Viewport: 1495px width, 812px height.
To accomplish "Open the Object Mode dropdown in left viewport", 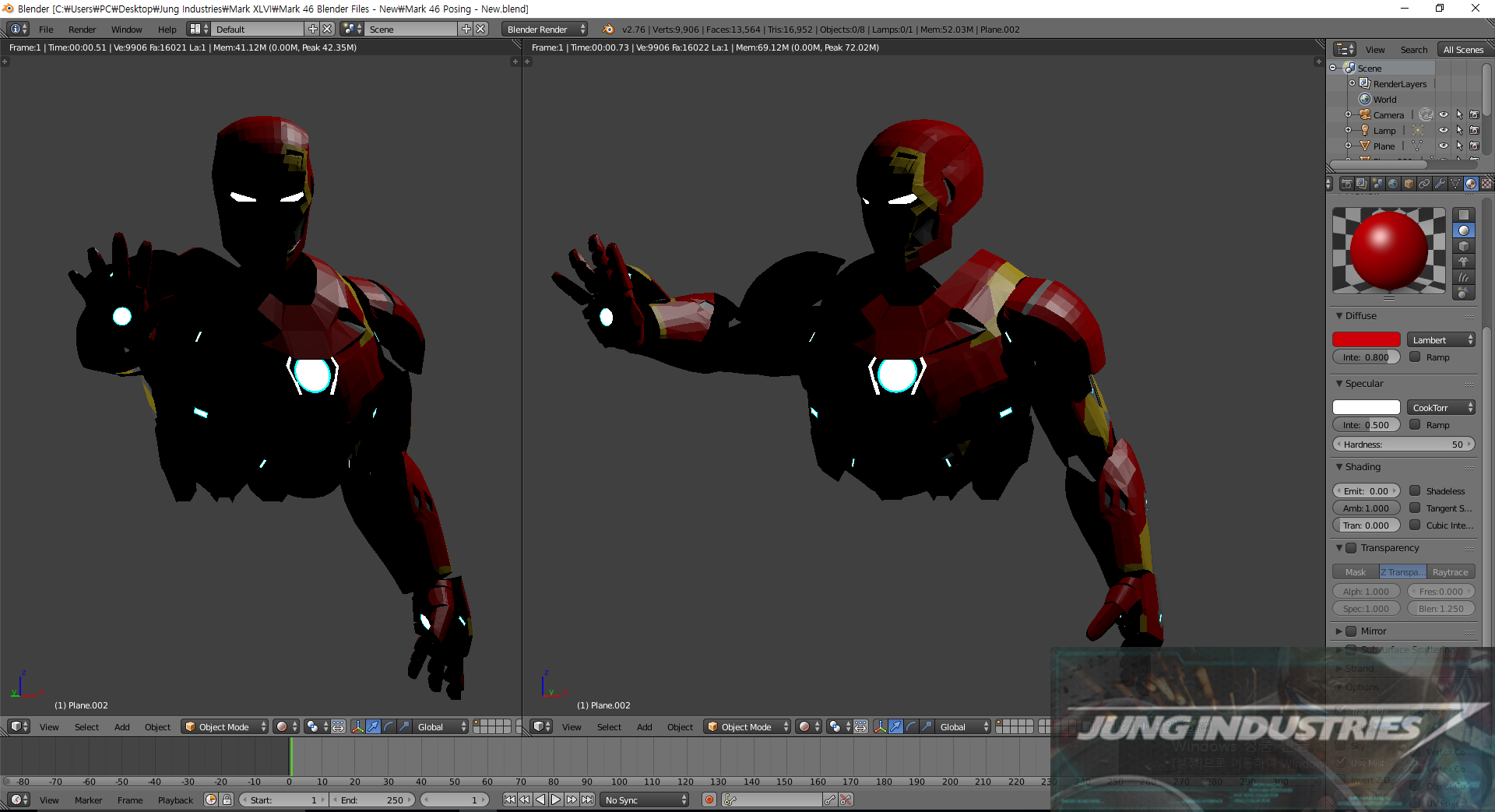I will tap(224, 726).
